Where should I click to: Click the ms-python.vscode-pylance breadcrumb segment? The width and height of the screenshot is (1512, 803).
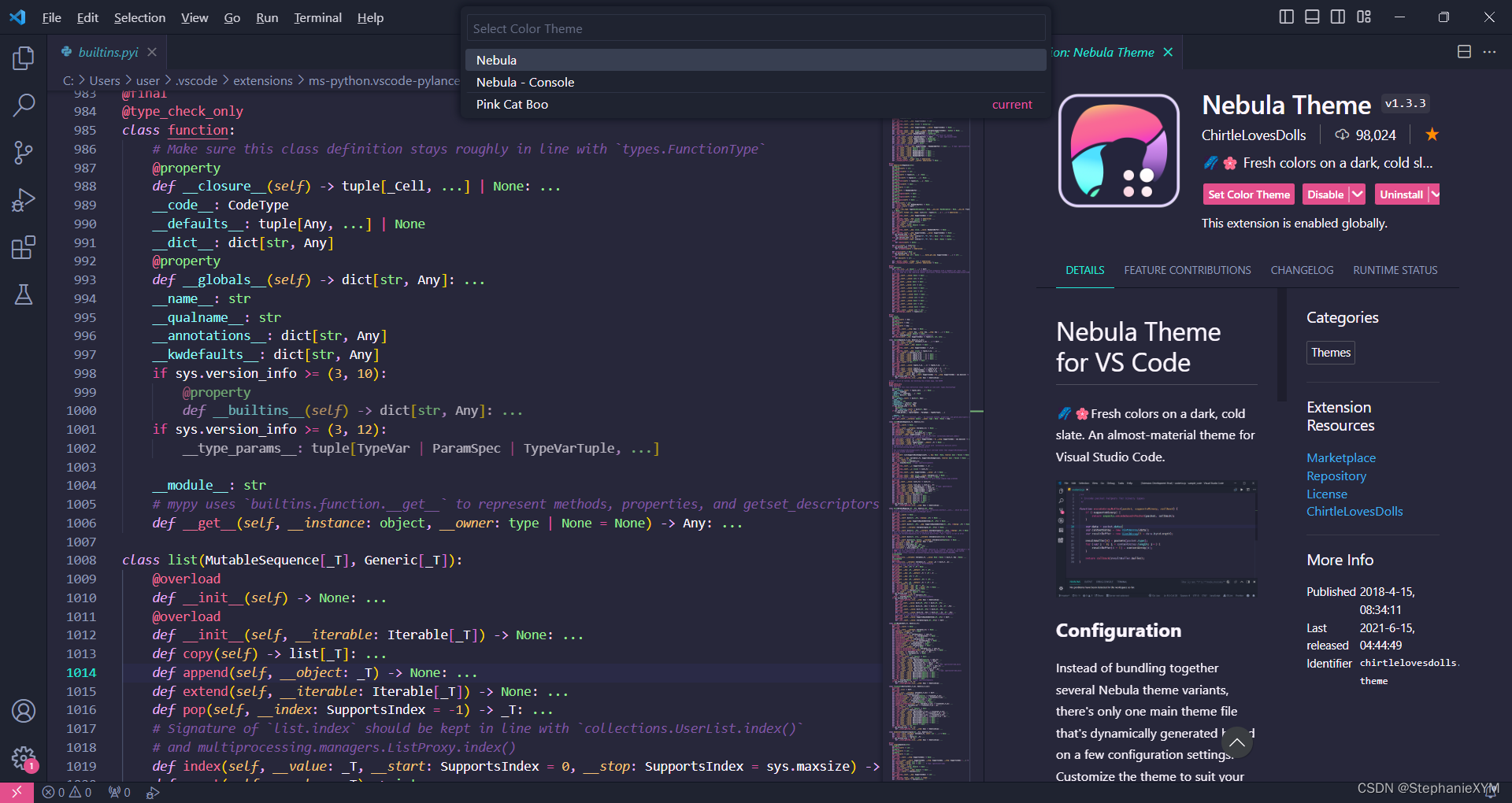[x=384, y=80]
